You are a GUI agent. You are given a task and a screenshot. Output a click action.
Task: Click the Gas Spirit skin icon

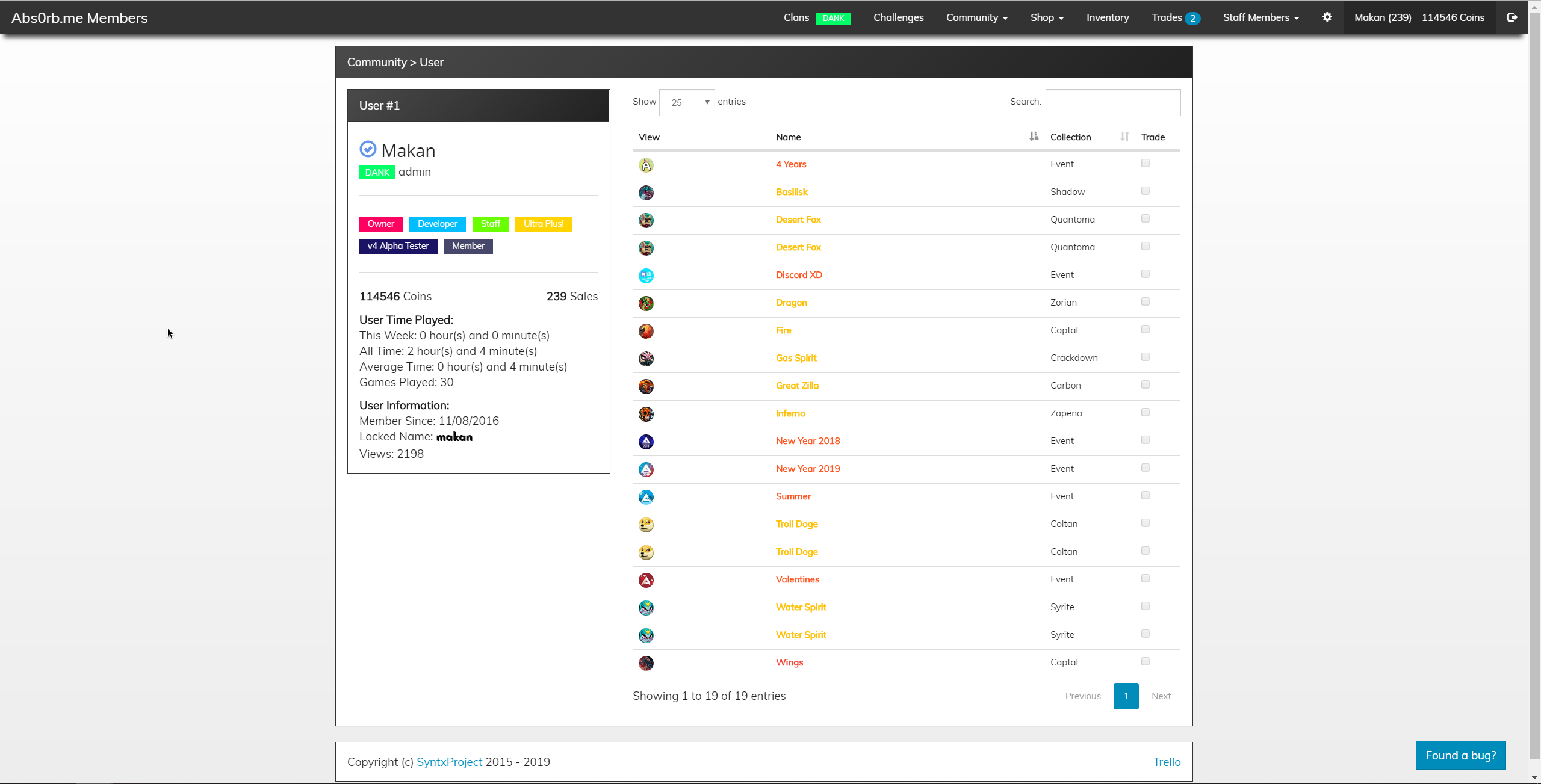tap(646, 359)
